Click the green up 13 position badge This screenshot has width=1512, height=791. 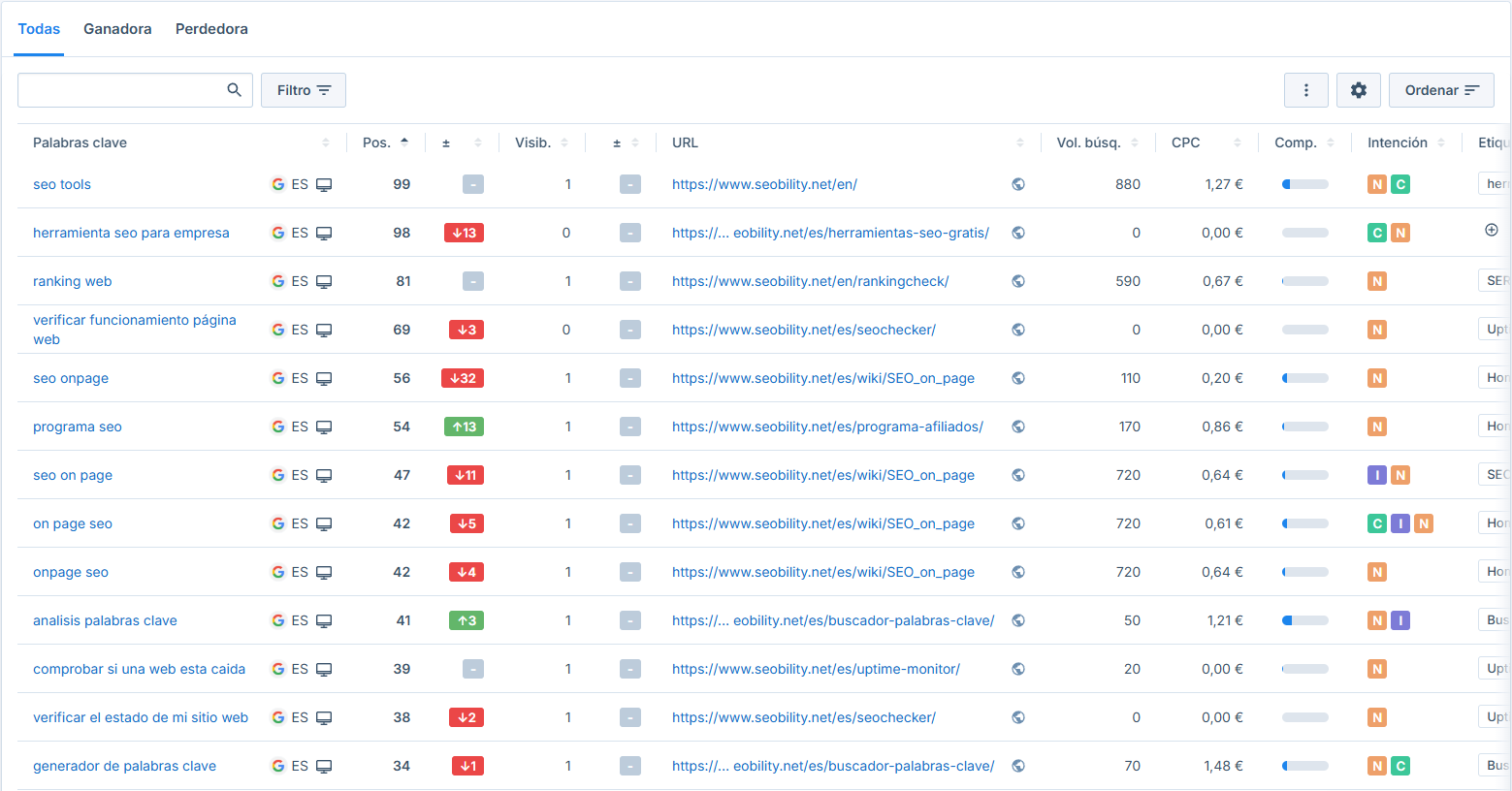(x=464, y=427)
